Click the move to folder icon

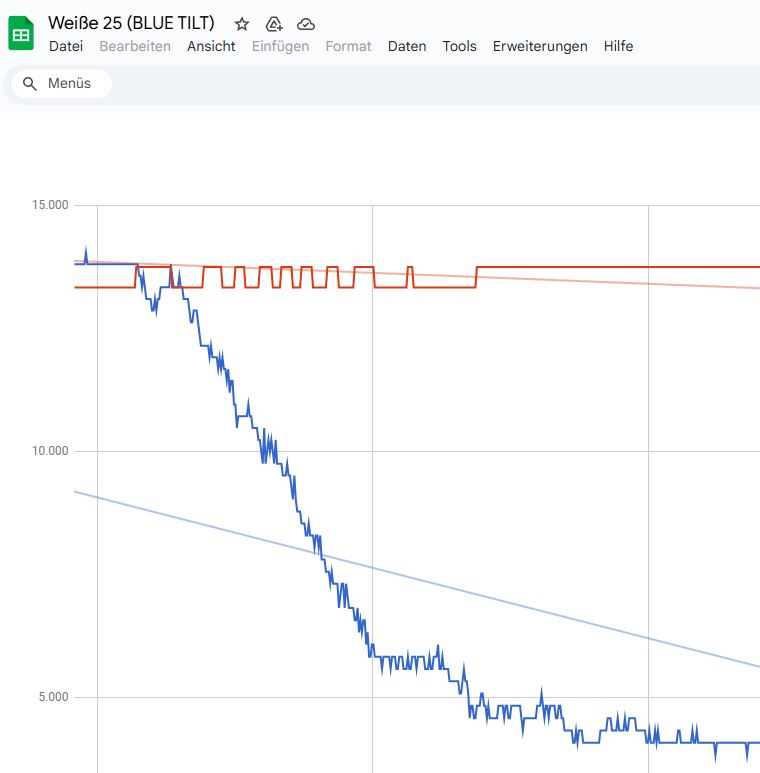[274, 24]
